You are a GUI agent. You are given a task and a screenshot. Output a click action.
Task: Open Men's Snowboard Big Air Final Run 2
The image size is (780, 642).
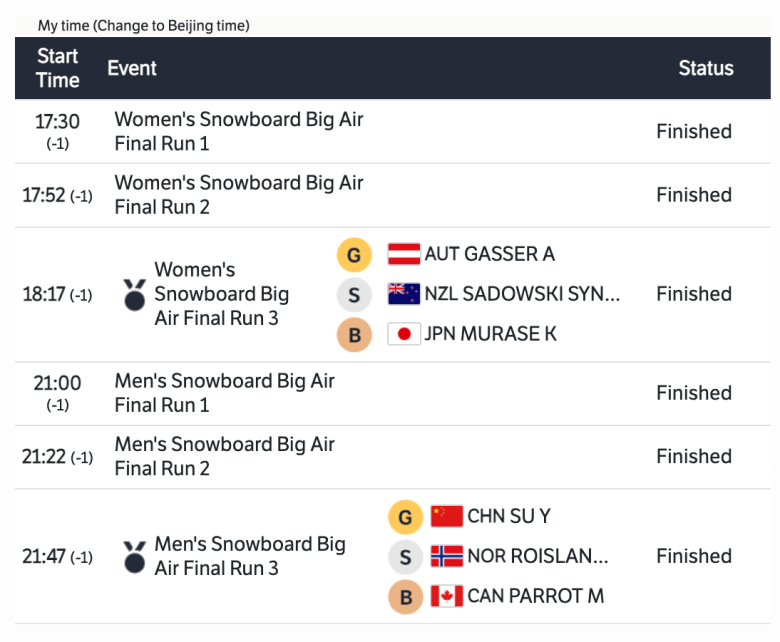click(x=225, y=456)
